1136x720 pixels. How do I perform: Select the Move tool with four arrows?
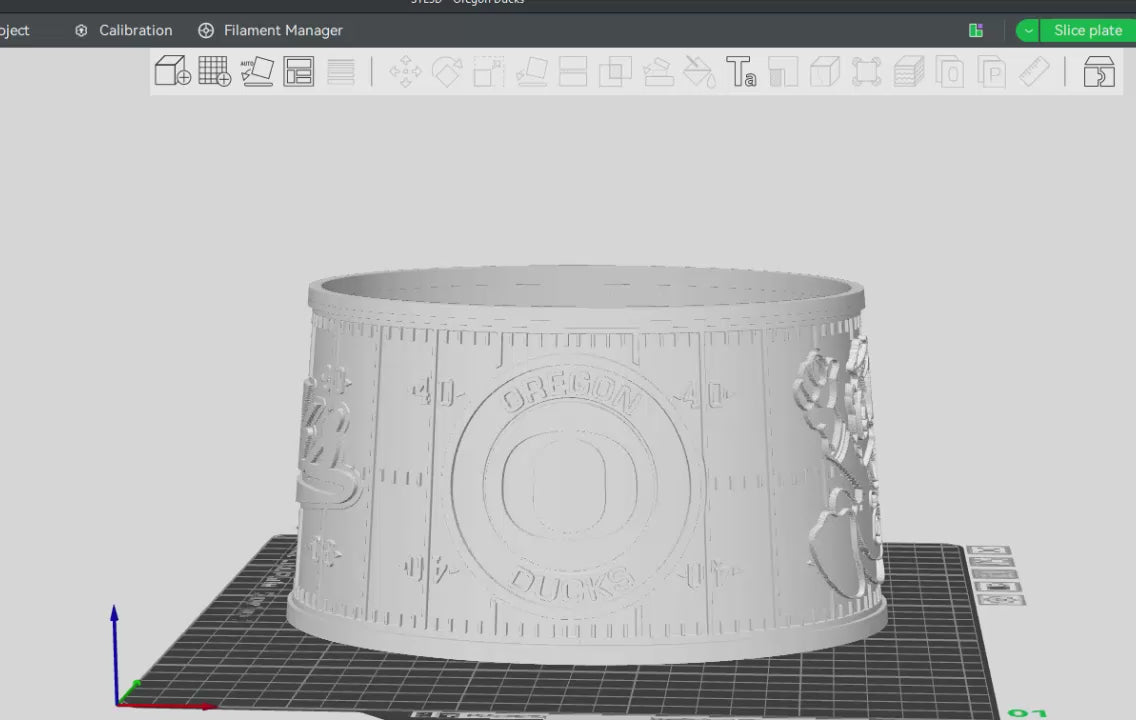coord(405,72)
